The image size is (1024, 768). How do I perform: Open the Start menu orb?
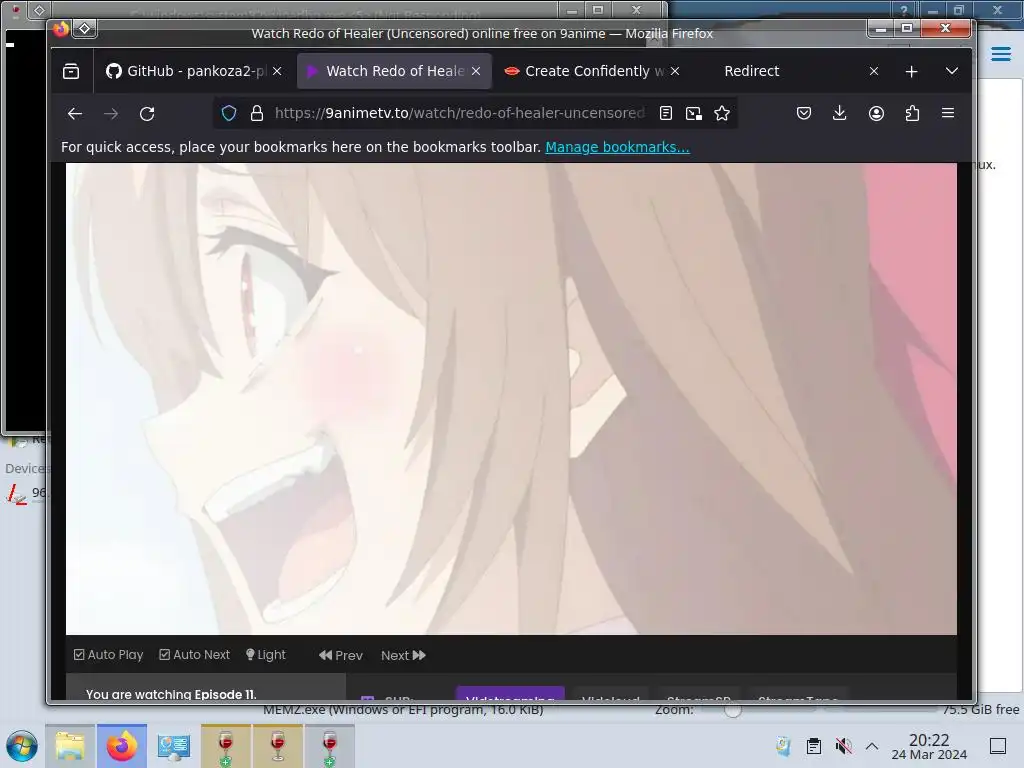tap(22, 746)
